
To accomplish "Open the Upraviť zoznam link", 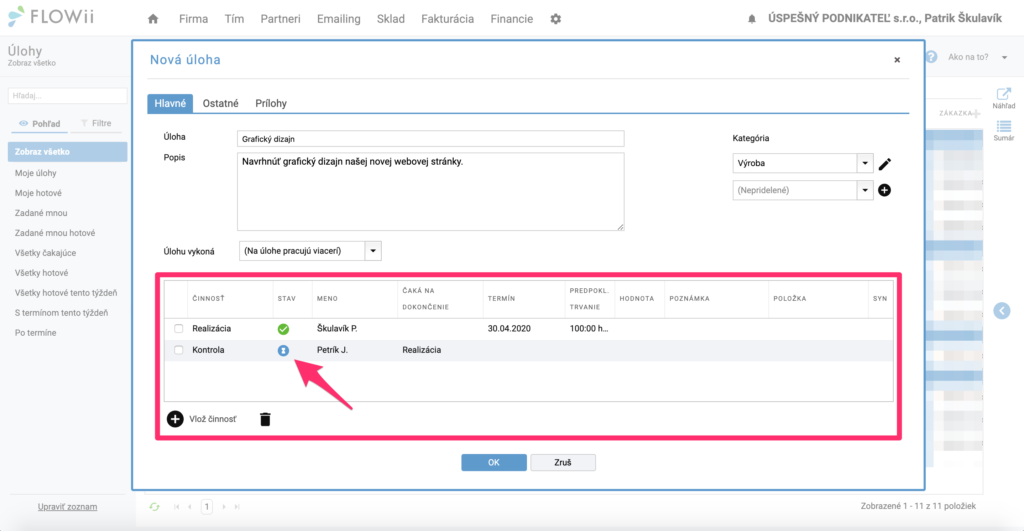I will [67, 507].
